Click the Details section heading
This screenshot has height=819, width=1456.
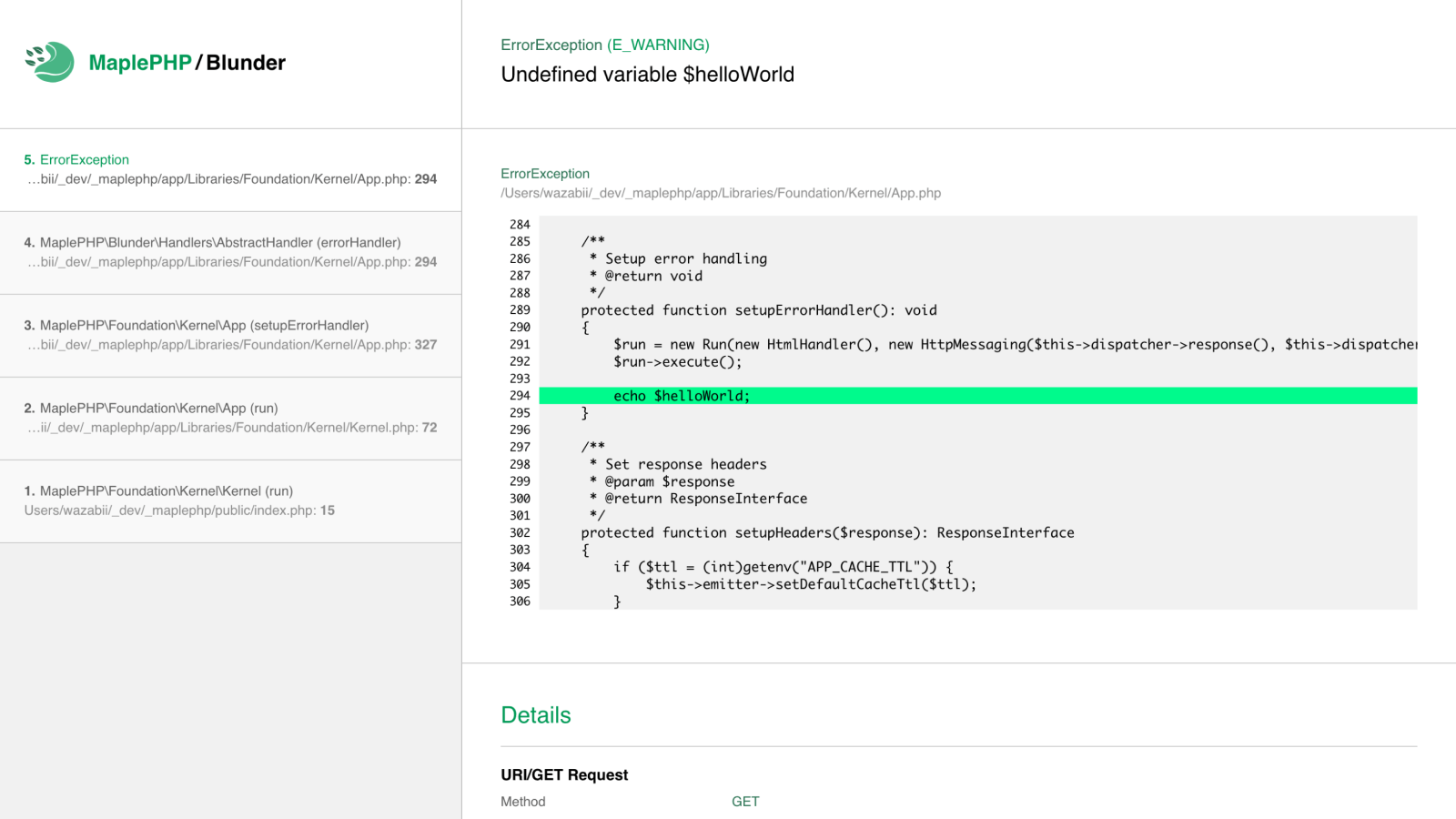536,715
